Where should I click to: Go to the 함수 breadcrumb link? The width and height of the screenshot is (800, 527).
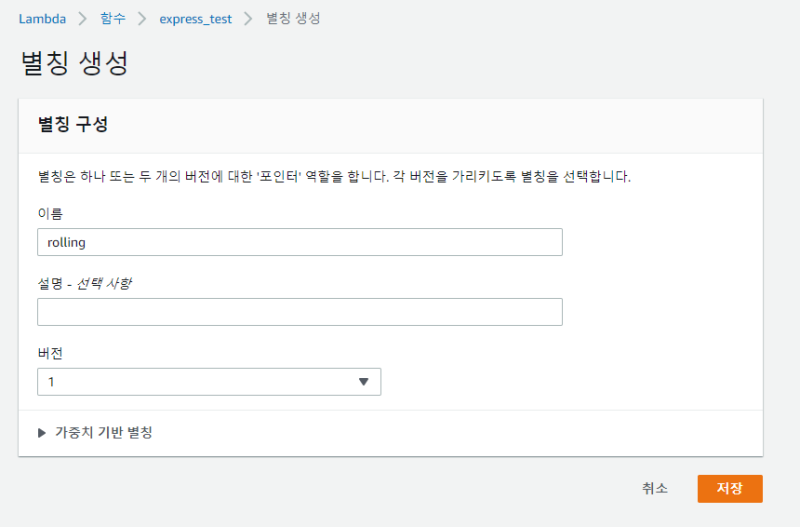[112, 19]
